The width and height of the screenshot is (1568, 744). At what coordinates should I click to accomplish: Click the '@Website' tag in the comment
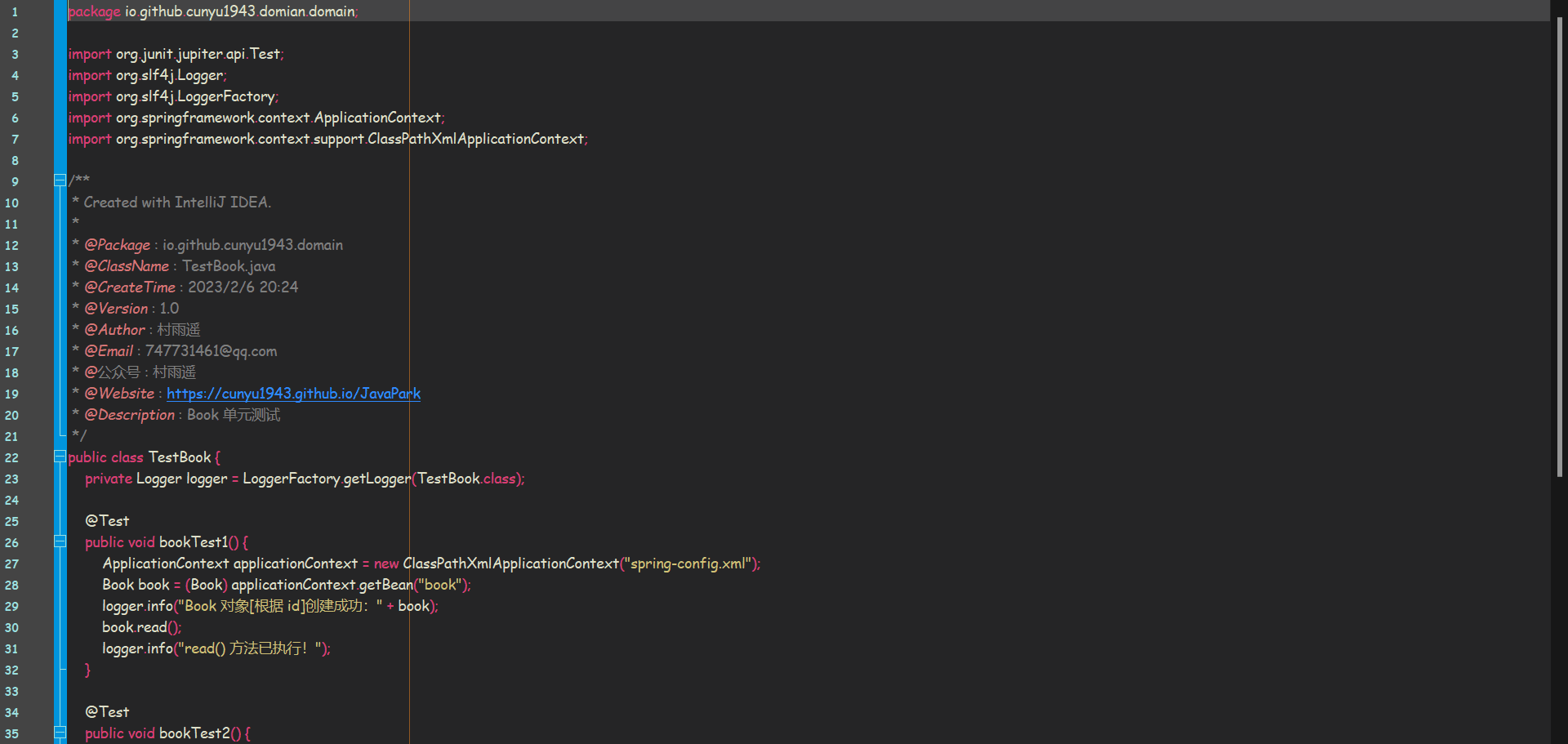coord(119,394)
